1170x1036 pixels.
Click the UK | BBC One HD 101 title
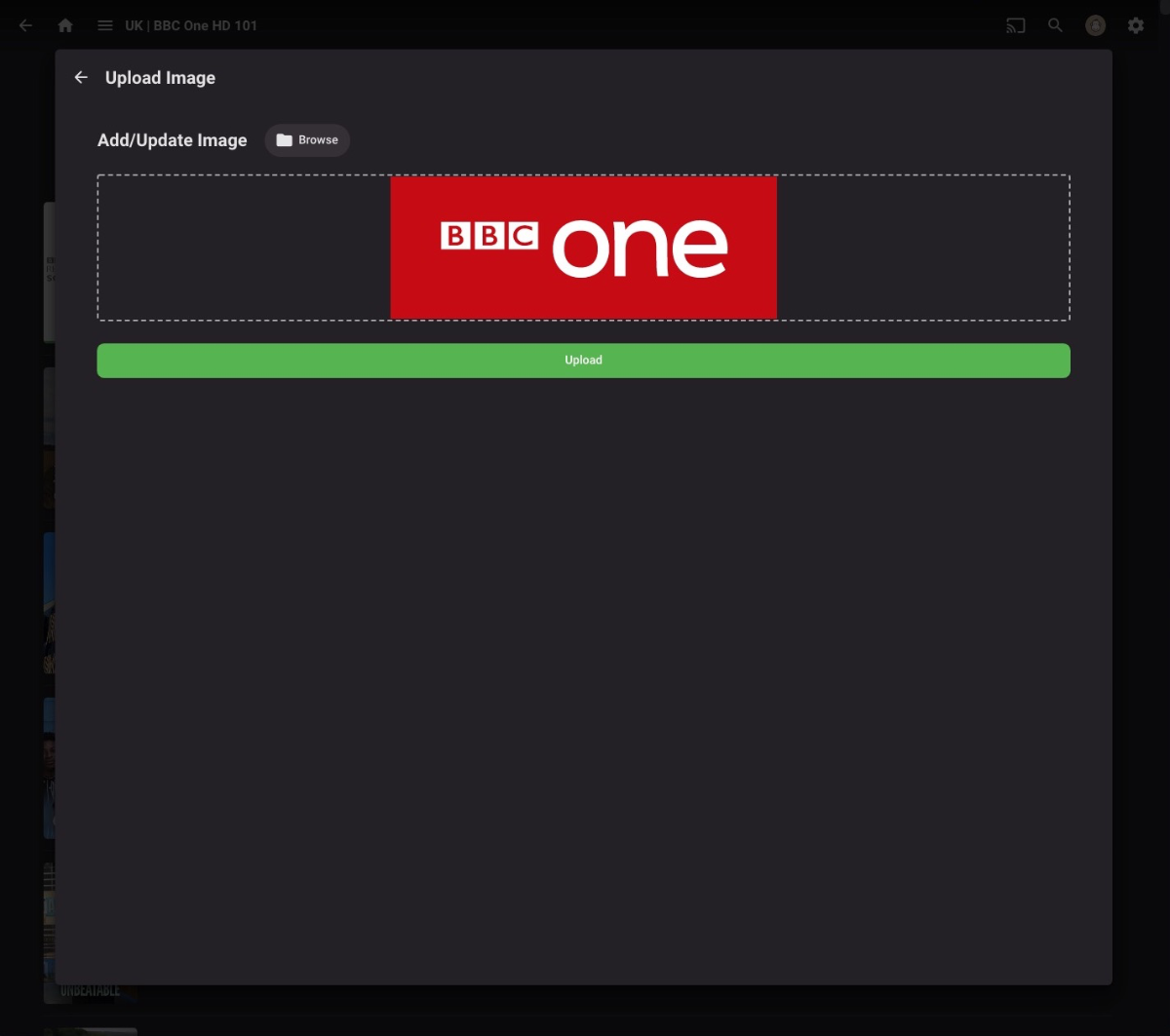[x=191, y=25]
